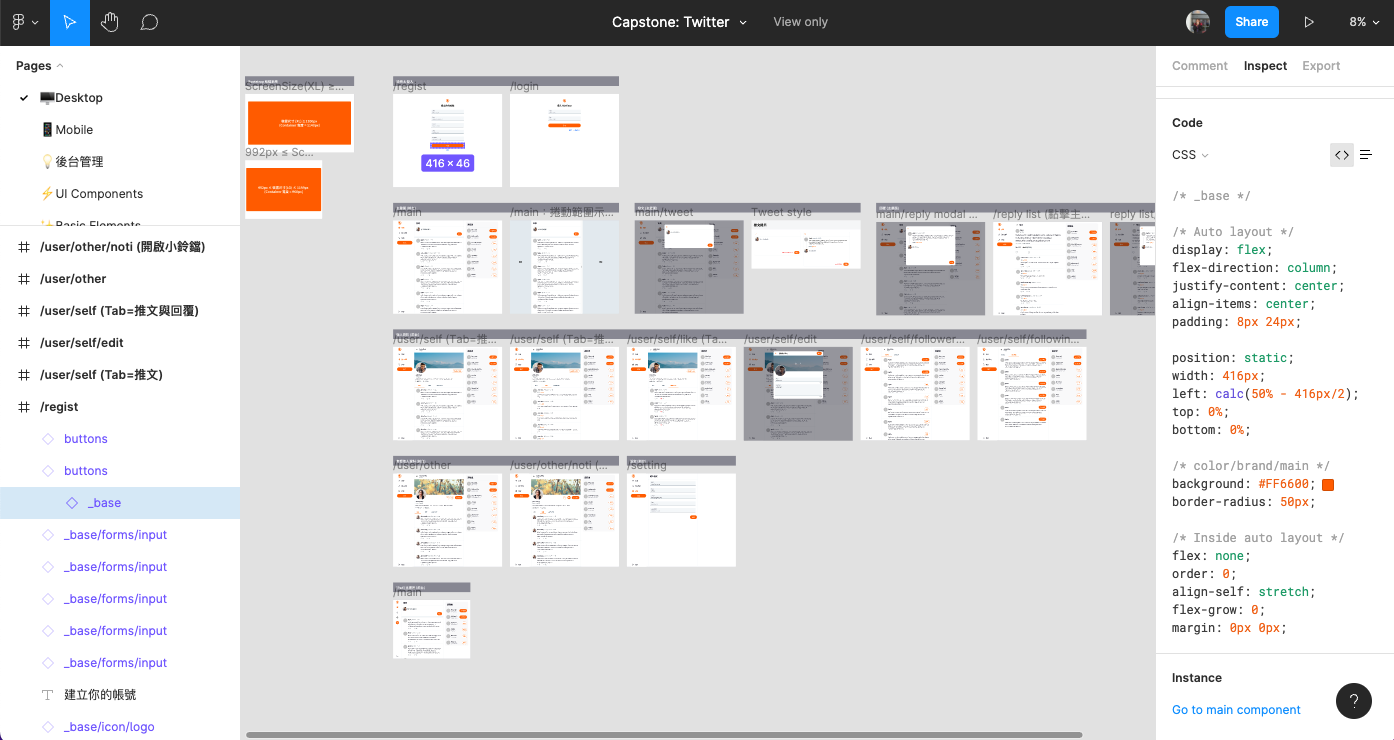Screen dimensions: 1394x740
Task: Select the Hand tool
Action: pos(109,22)
